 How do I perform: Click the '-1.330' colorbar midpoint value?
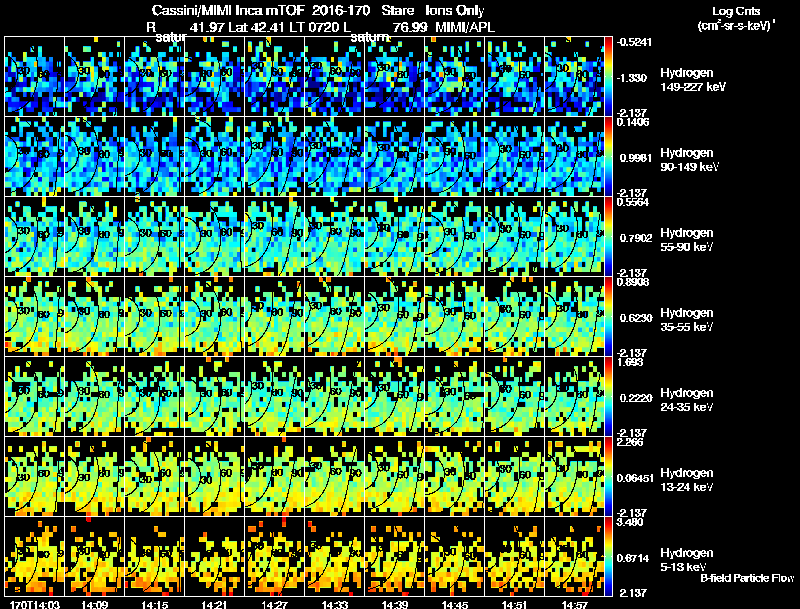632,78
